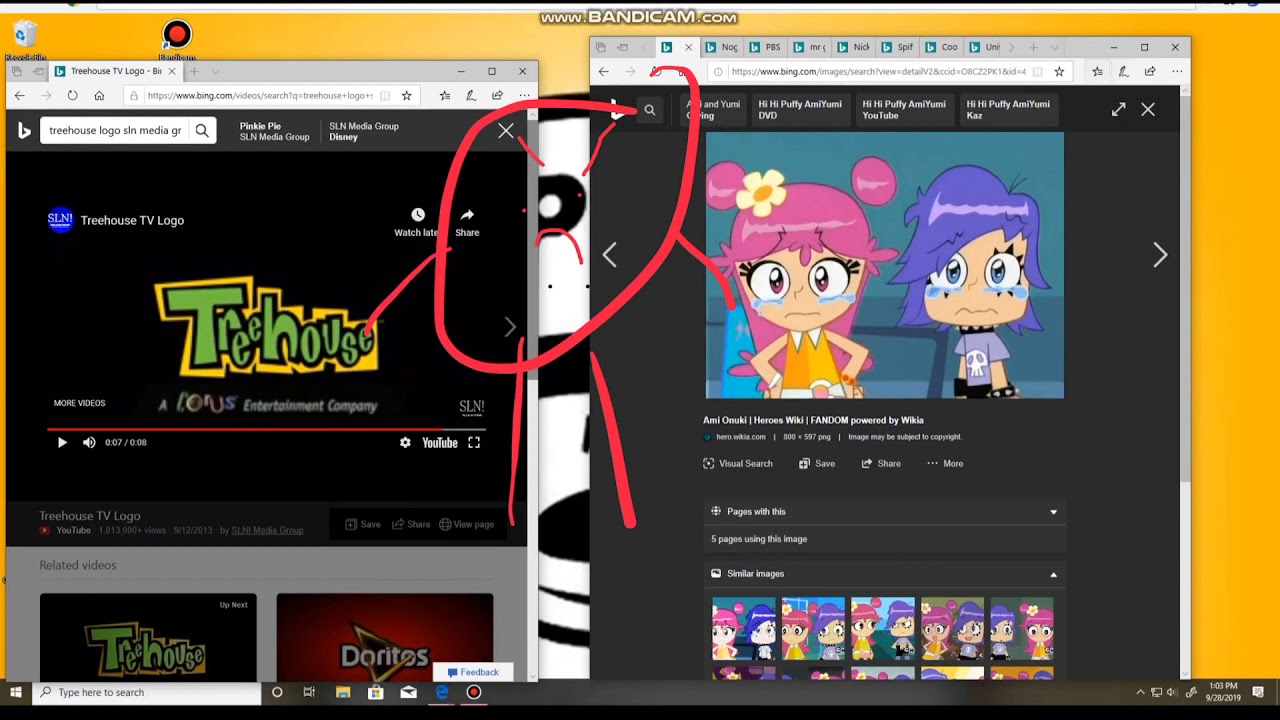Screen dimensions: 1280x720
Task: Click address bar in left Edge window
Action: tap(260, 95)
